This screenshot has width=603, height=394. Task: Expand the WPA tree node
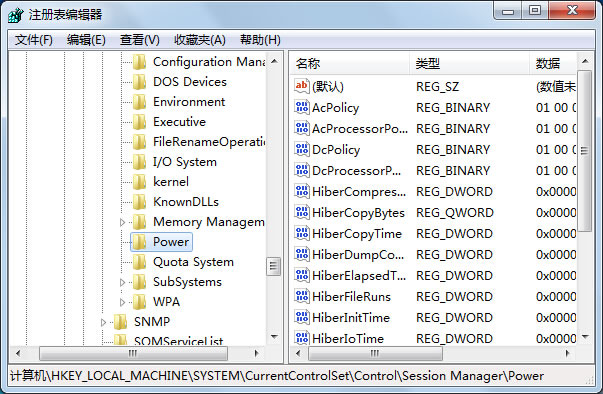tap(122, 302)
